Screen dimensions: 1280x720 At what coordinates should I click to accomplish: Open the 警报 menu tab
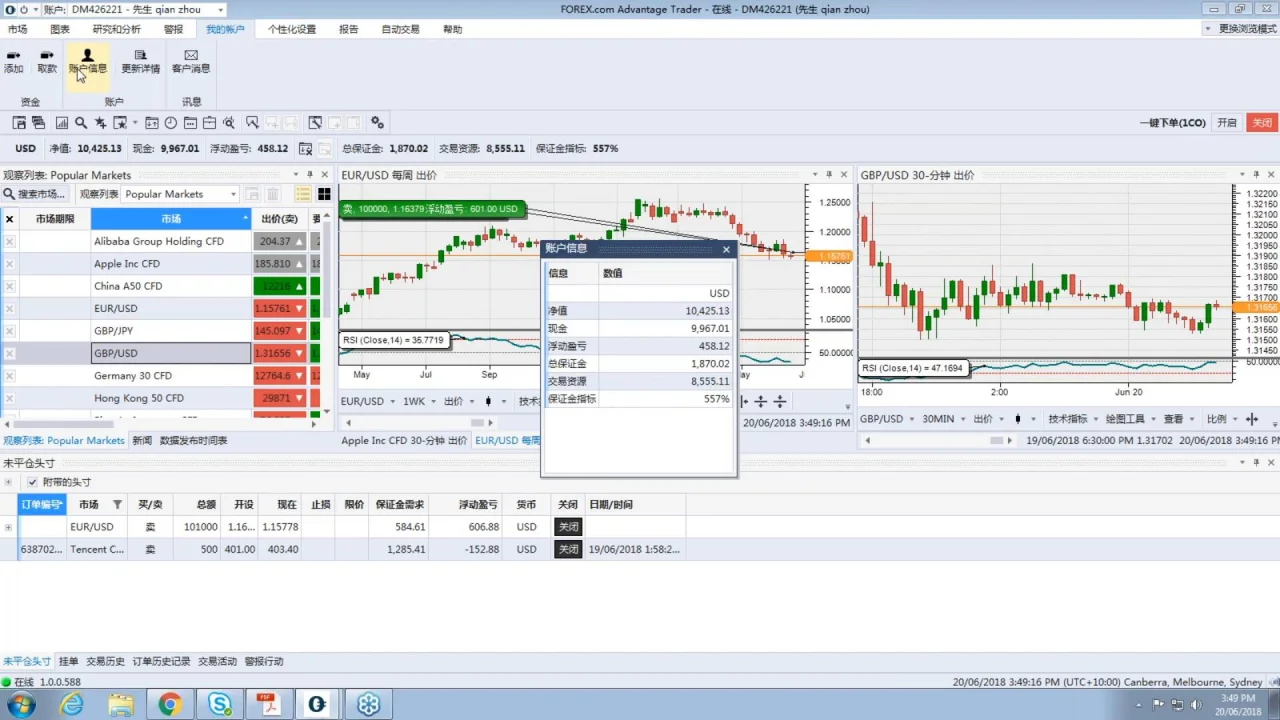point(173,29)
